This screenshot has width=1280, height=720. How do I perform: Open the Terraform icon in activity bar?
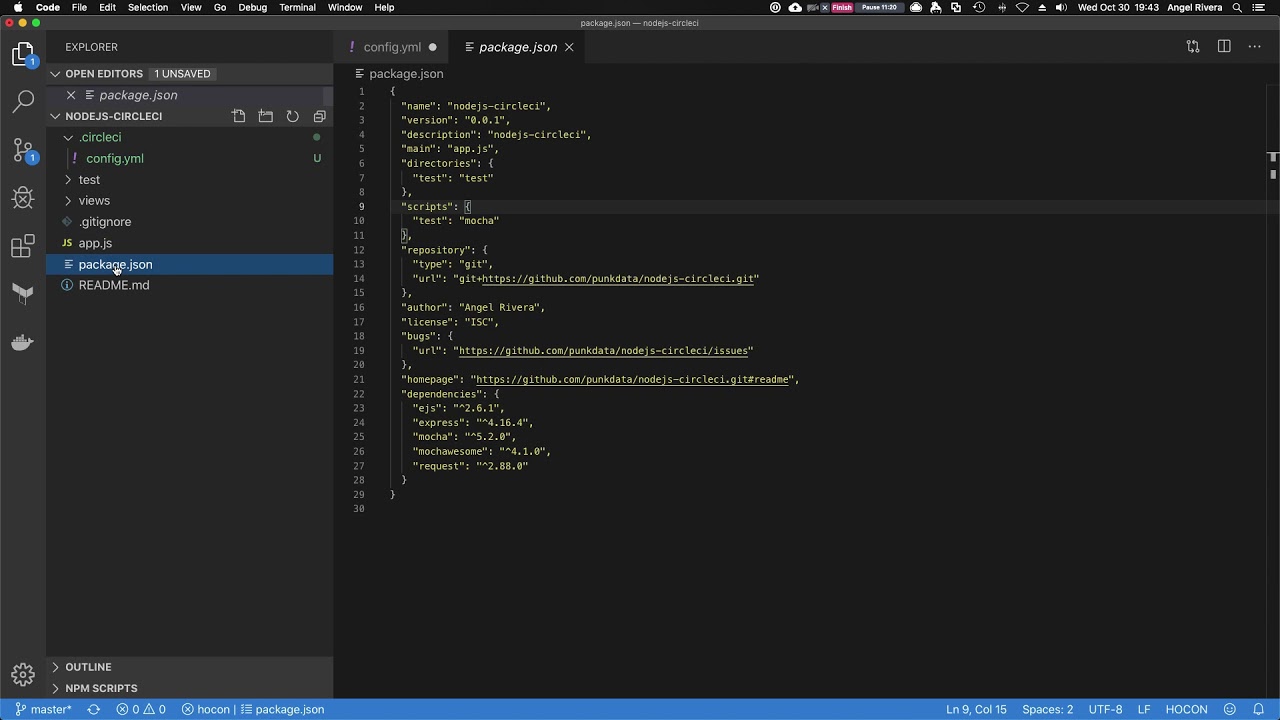tap(23, 293)
